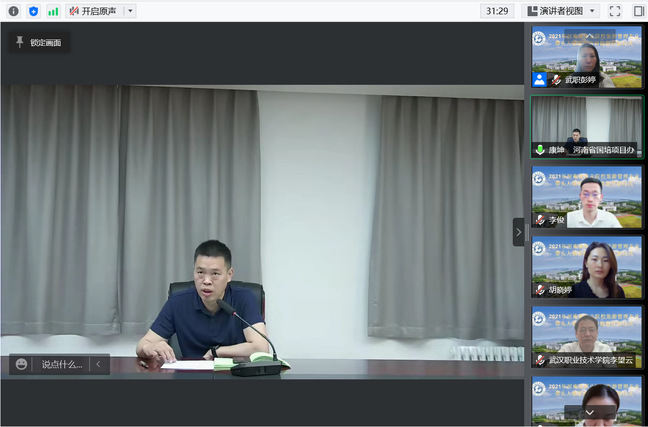Click 李俊's muted microphone icon
This screenshot has height=427, width=648.
(x=540, y=220)
